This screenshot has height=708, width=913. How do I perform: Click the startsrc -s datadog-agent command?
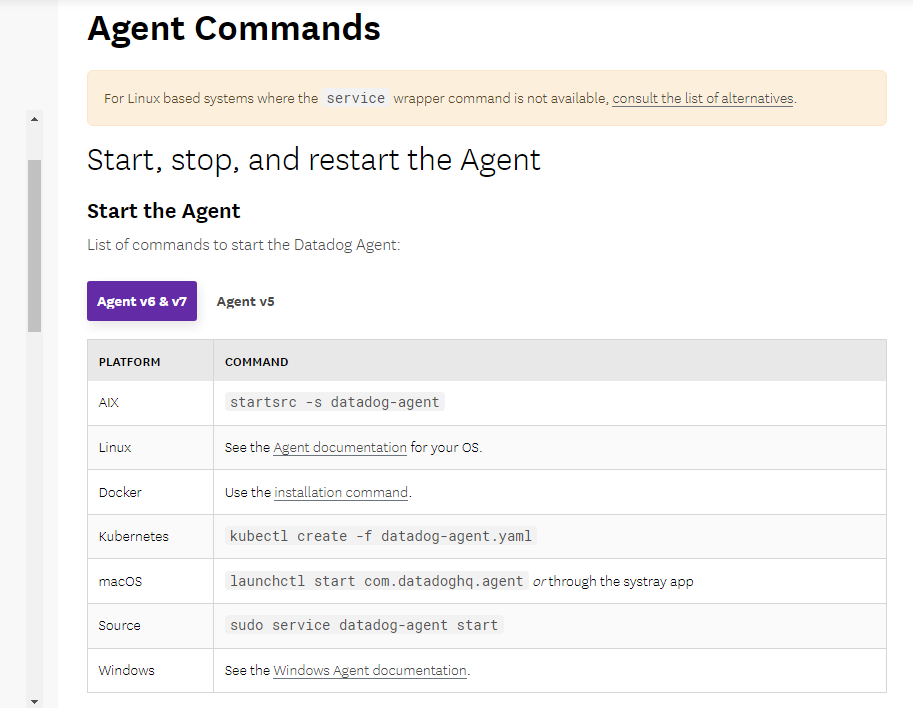coord(335,402)
